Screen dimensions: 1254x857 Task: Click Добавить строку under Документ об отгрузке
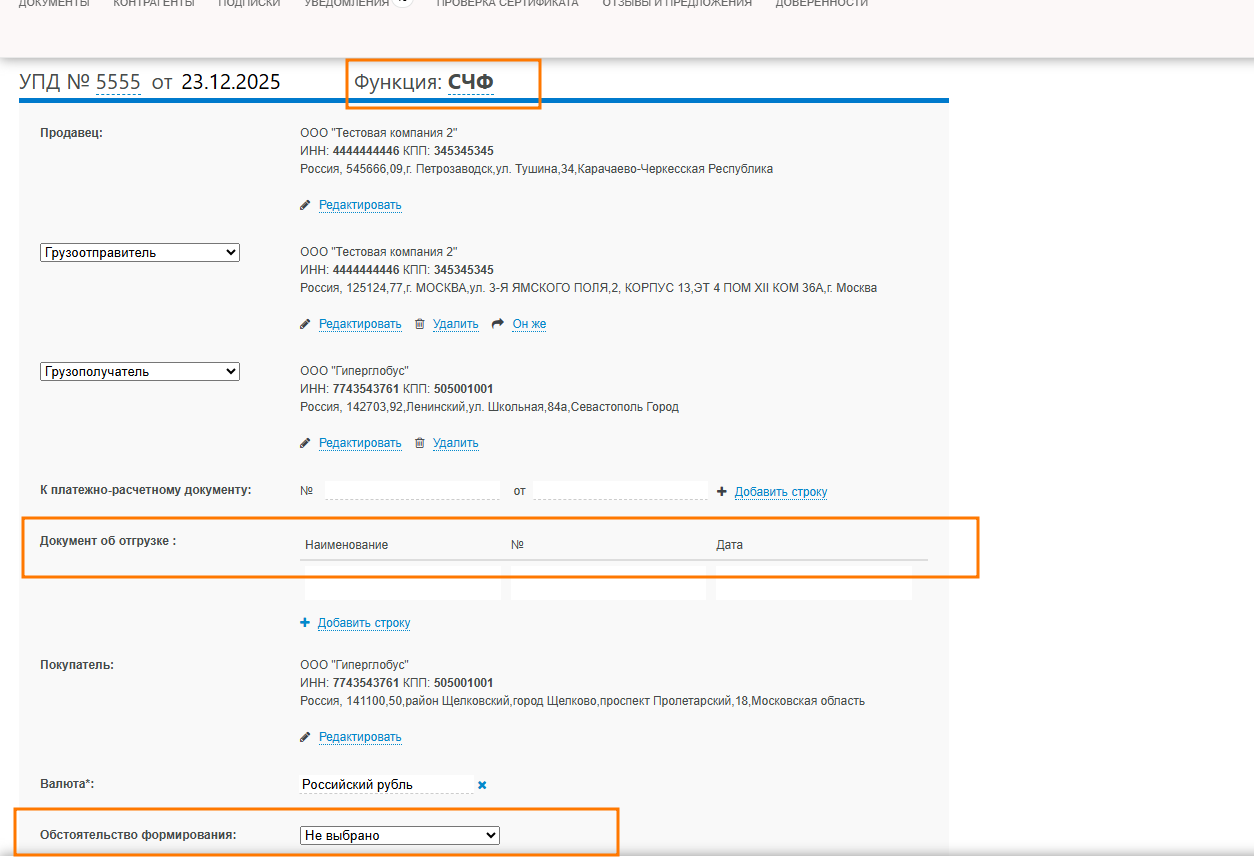click(364, 623)
